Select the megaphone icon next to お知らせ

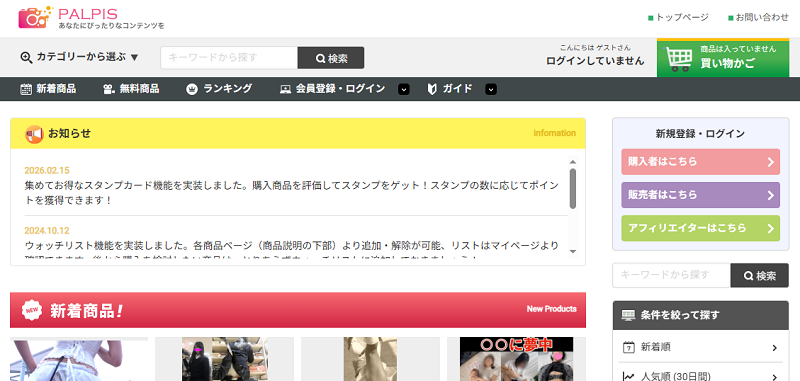click(34, 134)
